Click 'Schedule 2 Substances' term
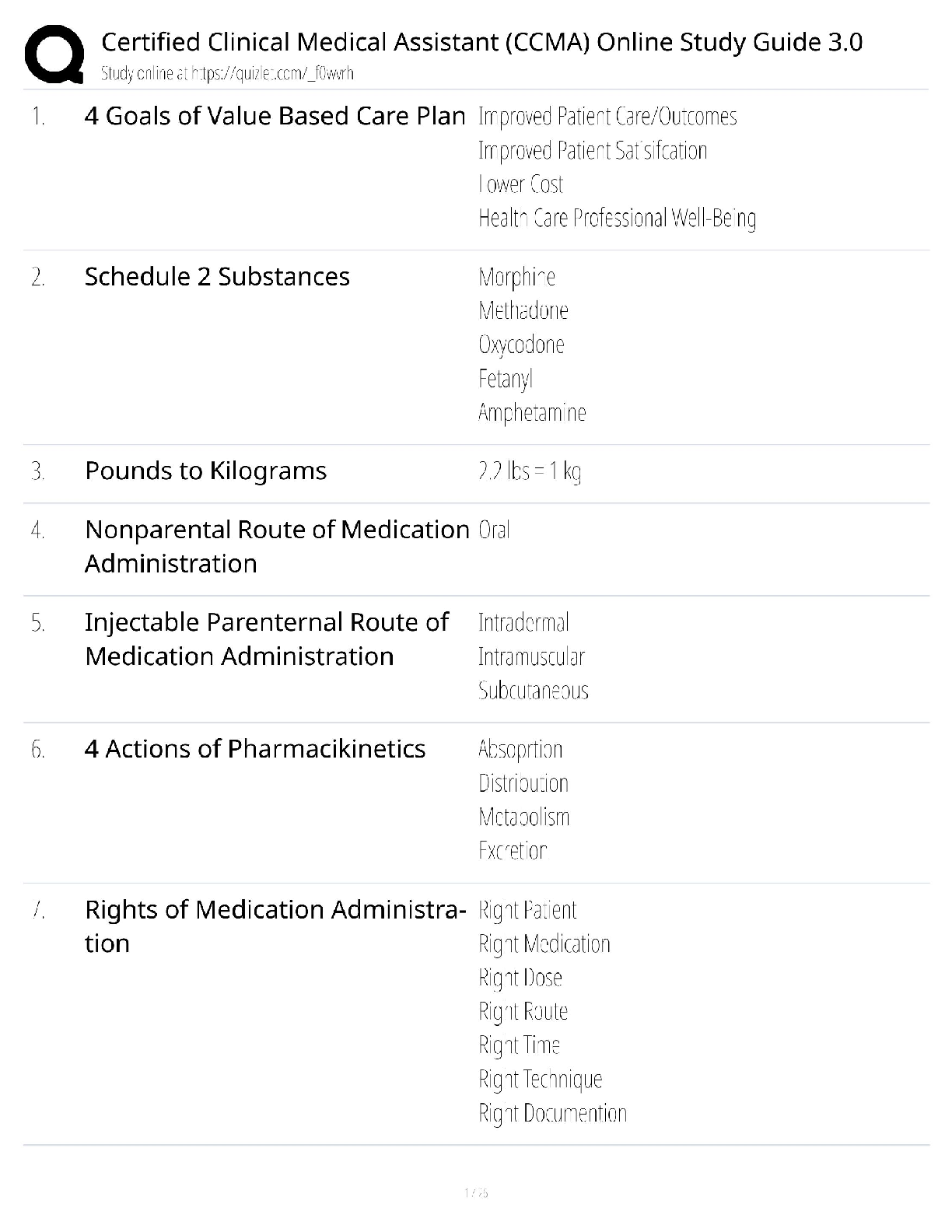Screen dimensions: 952x1232 pyautogui.click(x=217, y=277)
